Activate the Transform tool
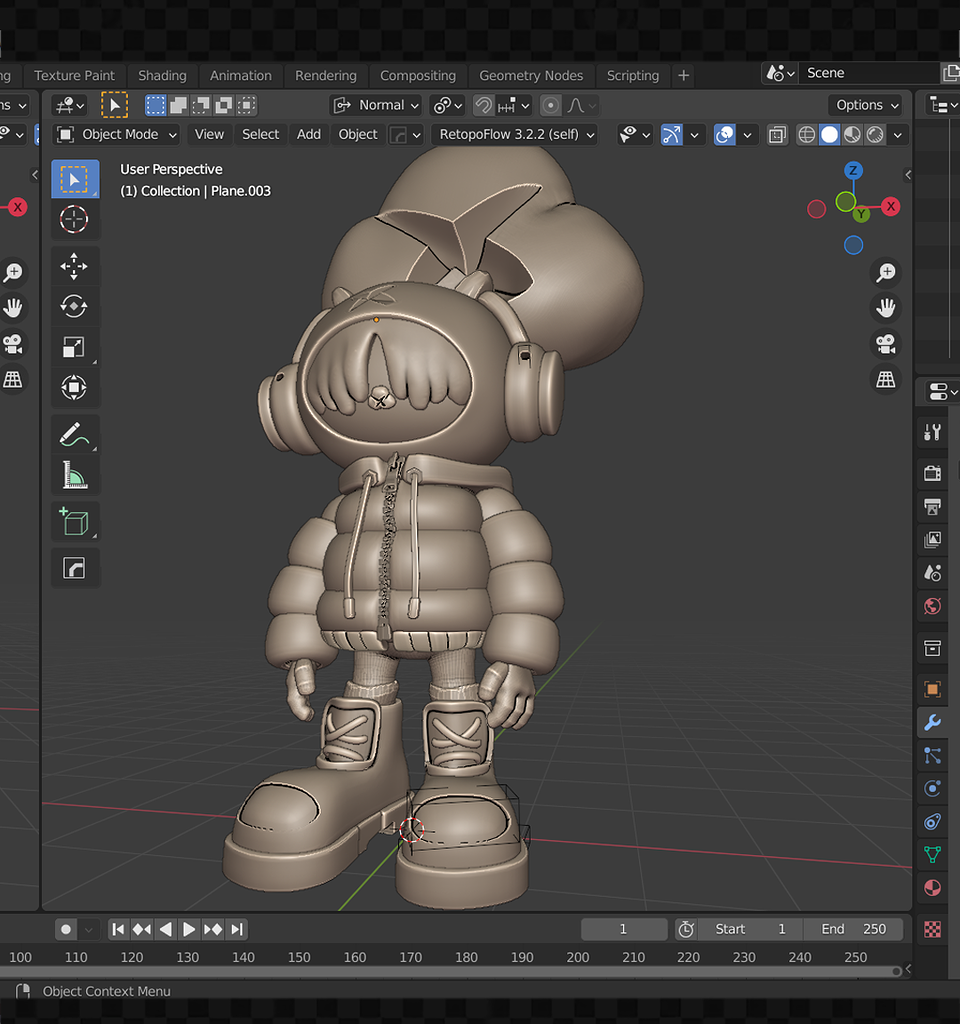This screenshot has width=960, height=1024. 74,387
